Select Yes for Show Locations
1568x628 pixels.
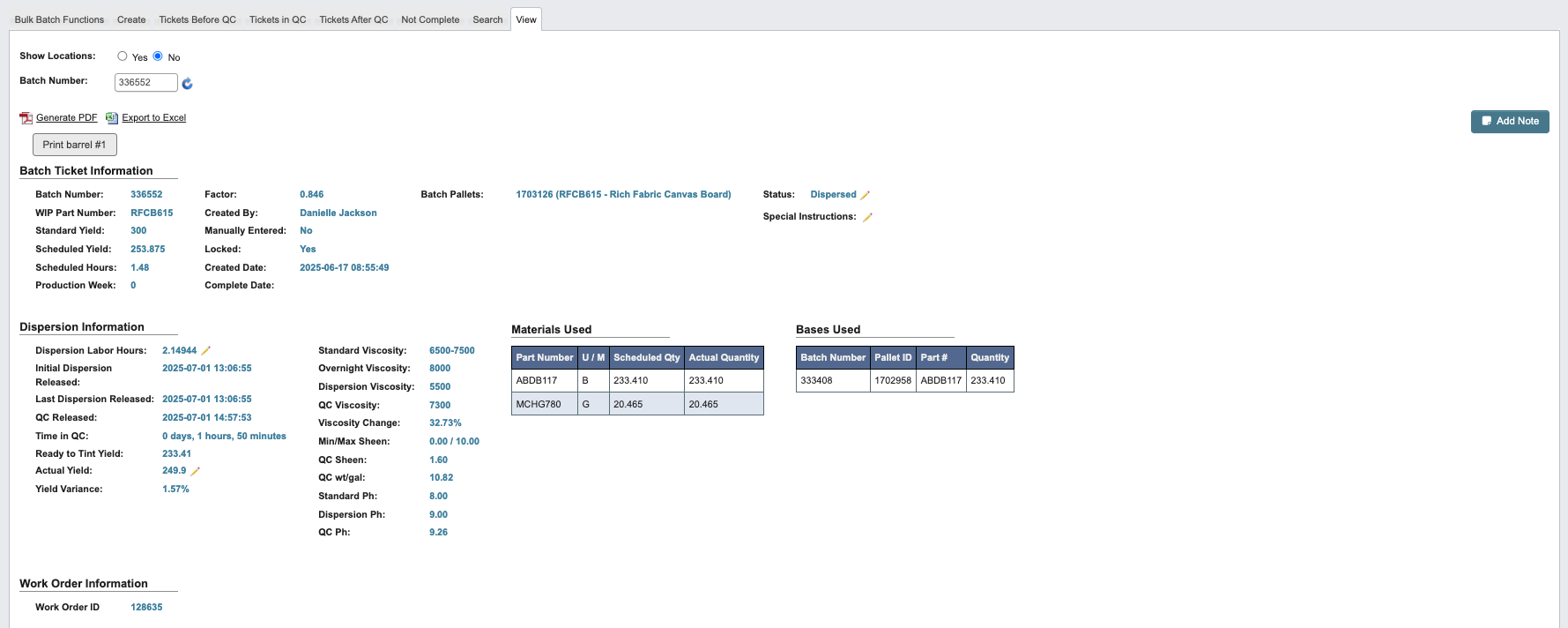click(x=123, y=56)
